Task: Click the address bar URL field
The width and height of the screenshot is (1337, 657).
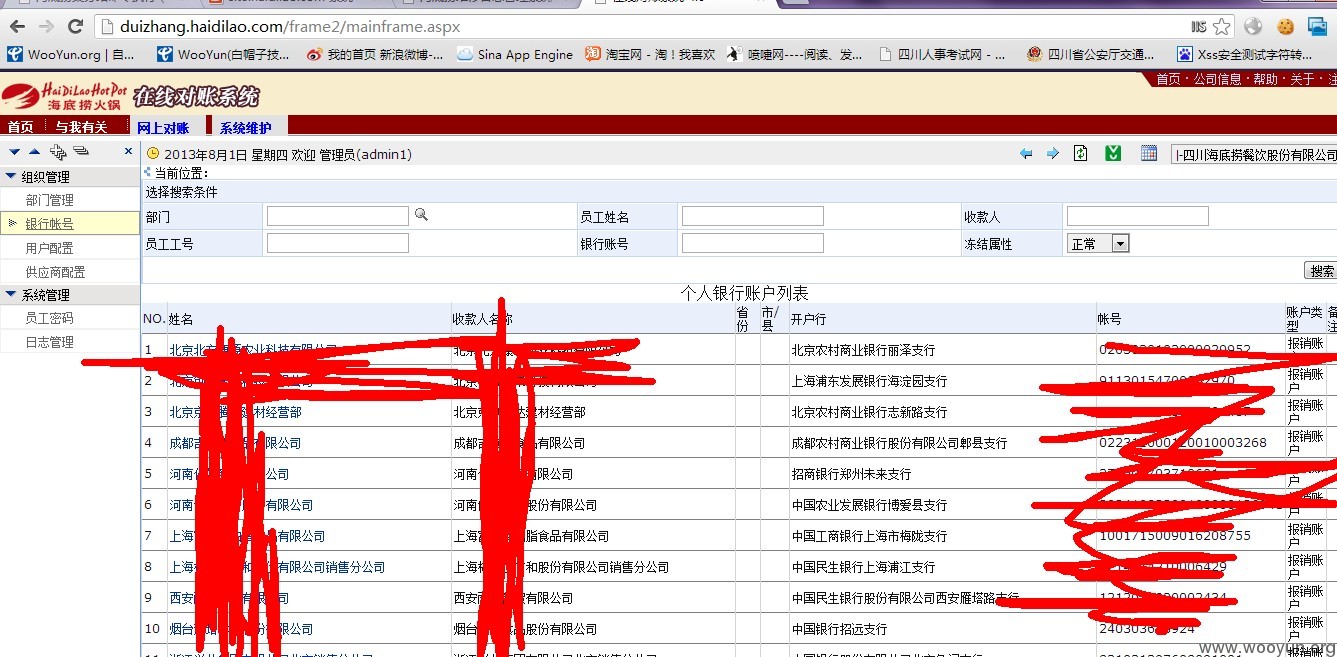Action: (x=640, y=26)
